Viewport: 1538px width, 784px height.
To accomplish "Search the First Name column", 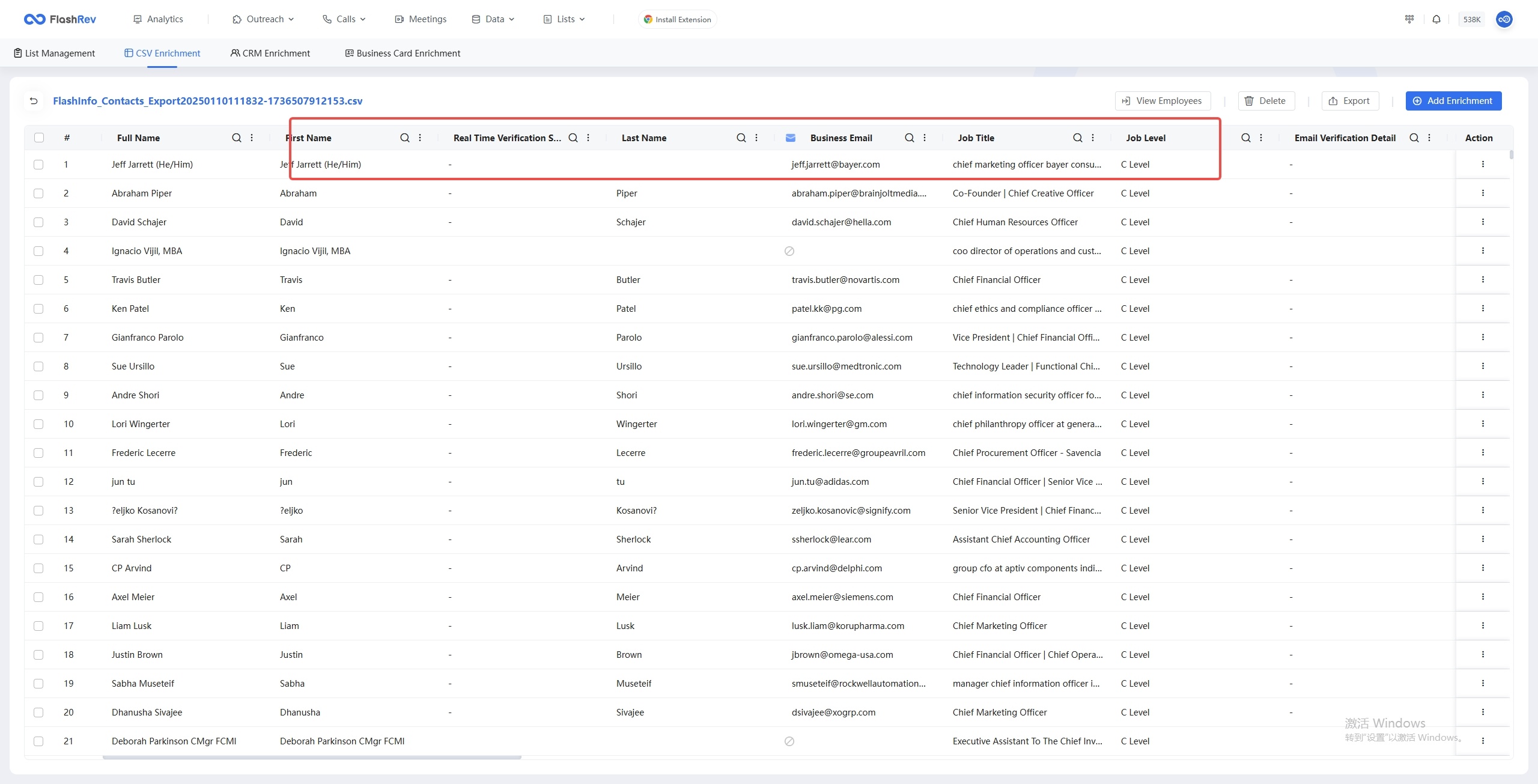I will [405, 138].
